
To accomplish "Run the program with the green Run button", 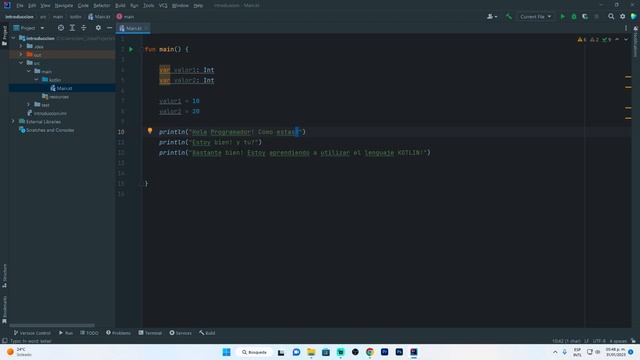I will (562, 17).
